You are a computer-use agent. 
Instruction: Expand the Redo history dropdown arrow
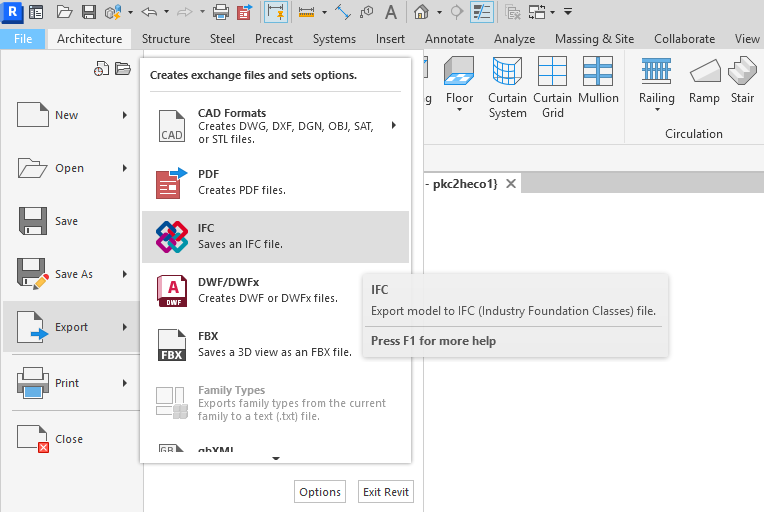coord(202,12)
